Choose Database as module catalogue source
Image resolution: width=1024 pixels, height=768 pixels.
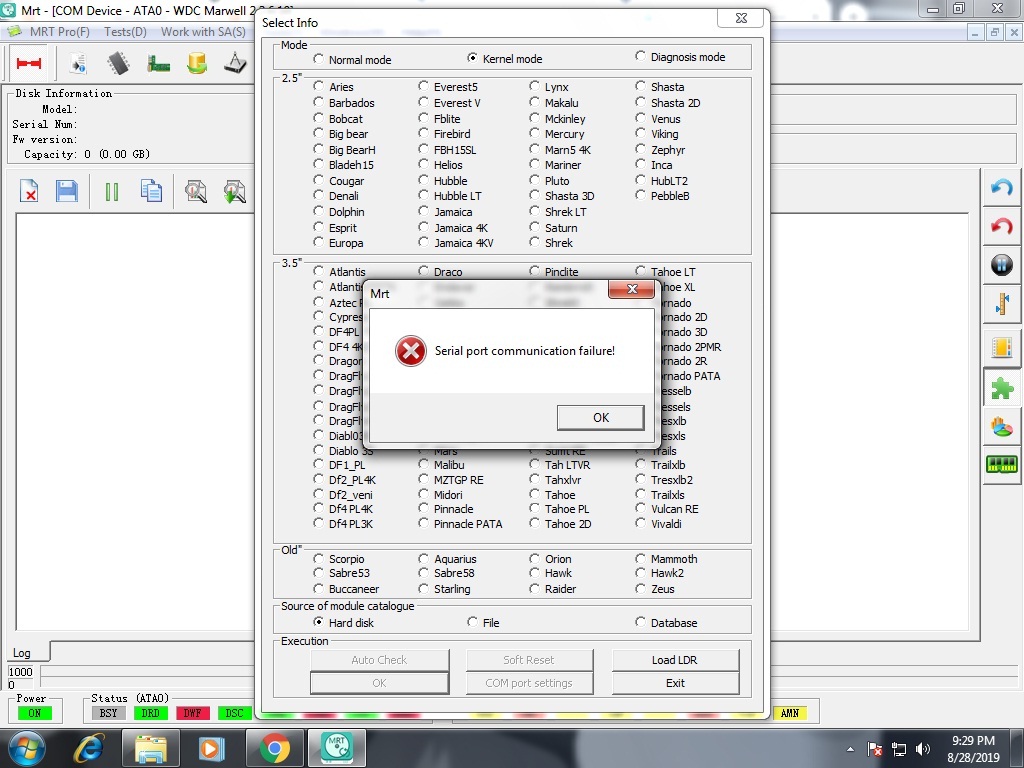point(640,622)
